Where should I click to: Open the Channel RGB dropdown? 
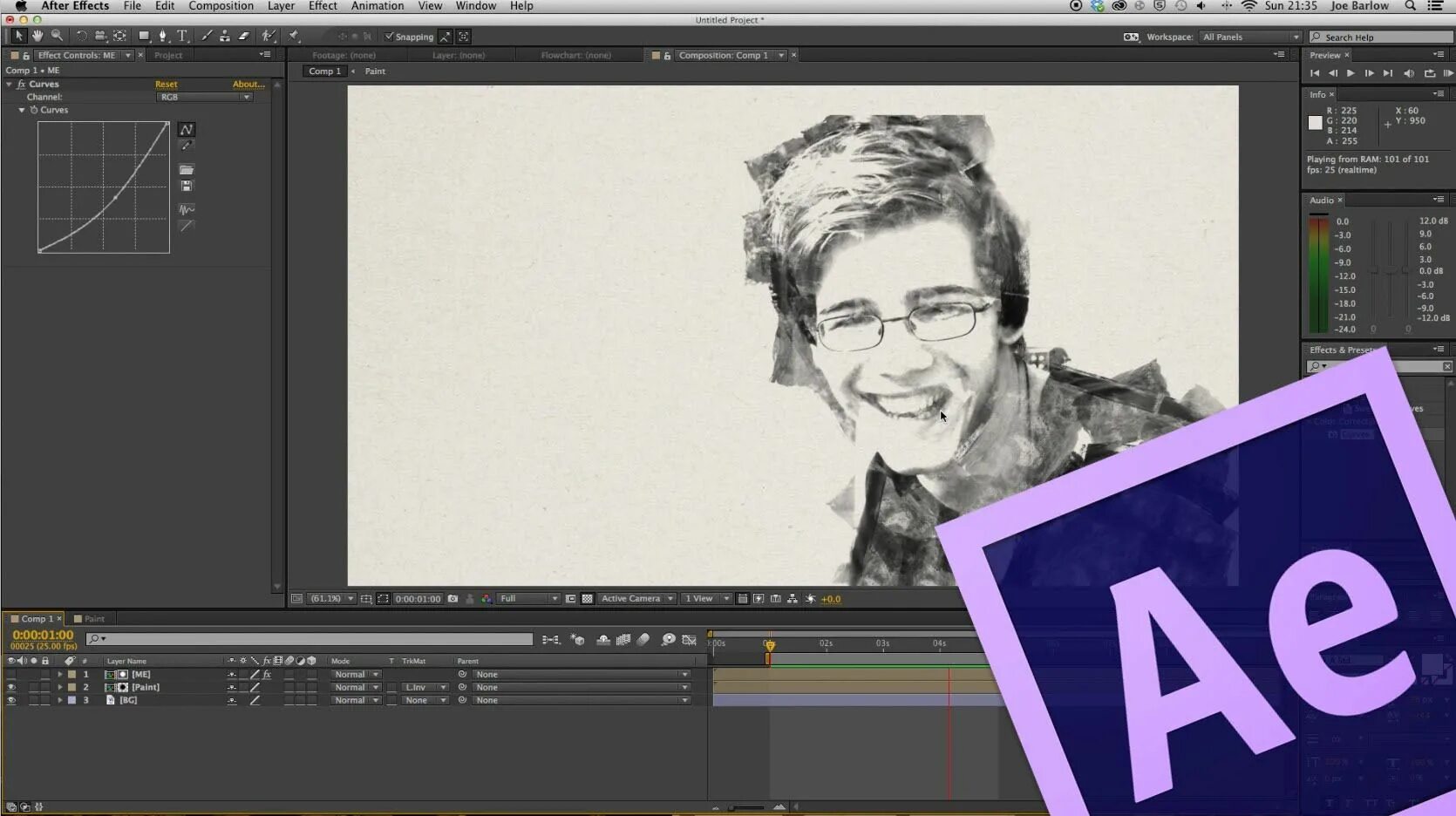point(204,97)
